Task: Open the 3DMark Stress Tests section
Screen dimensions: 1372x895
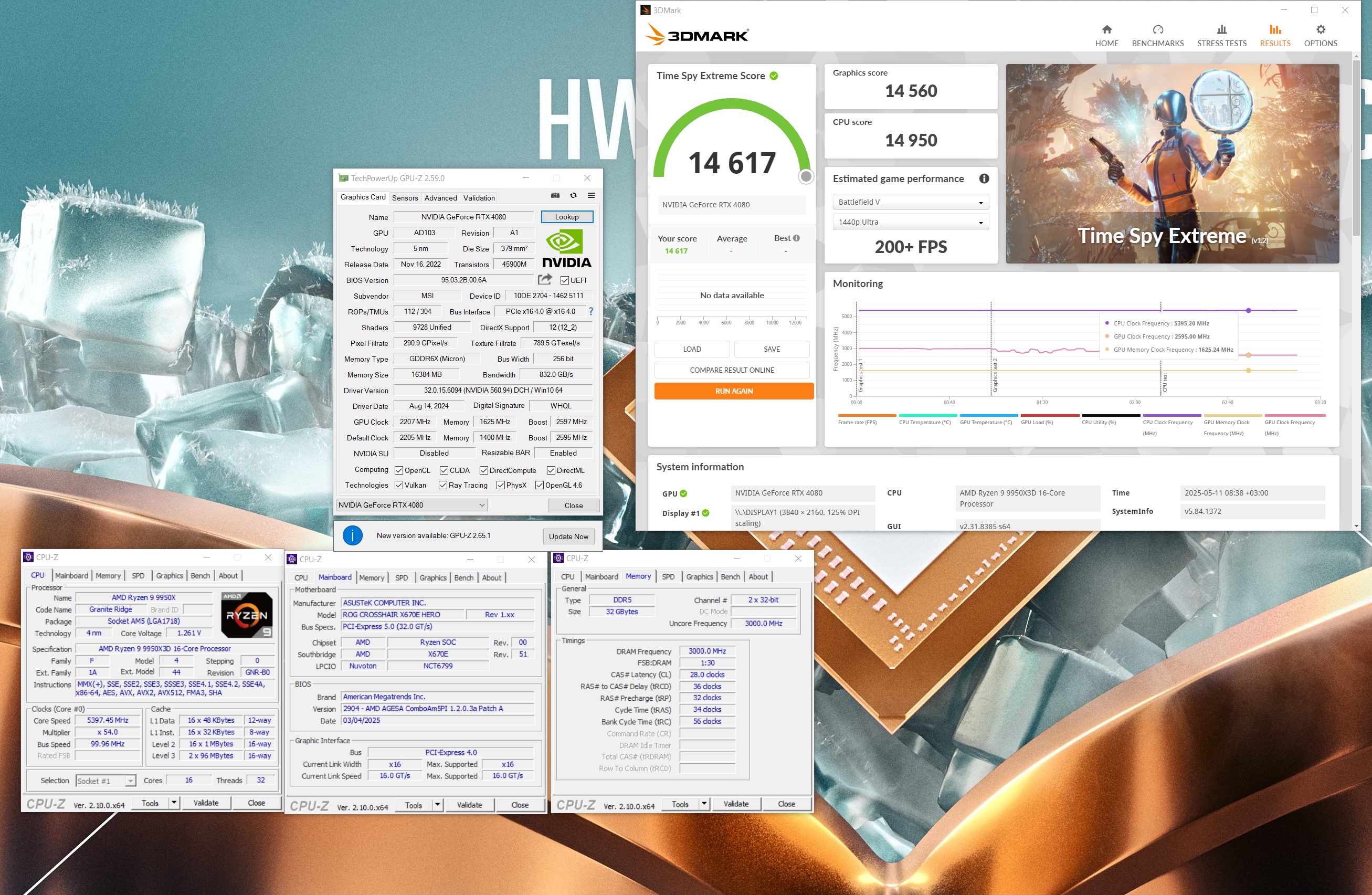Action: 1221,36
